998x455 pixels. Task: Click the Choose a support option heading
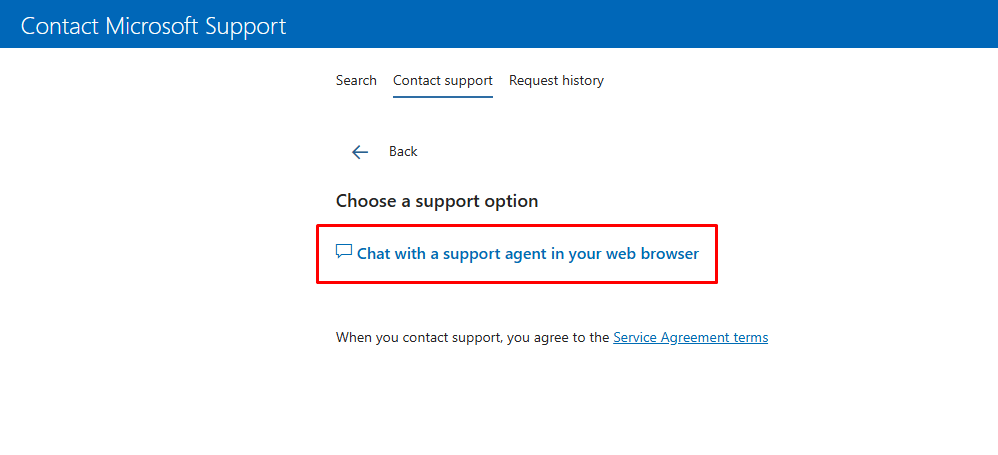tap(437, 201)
